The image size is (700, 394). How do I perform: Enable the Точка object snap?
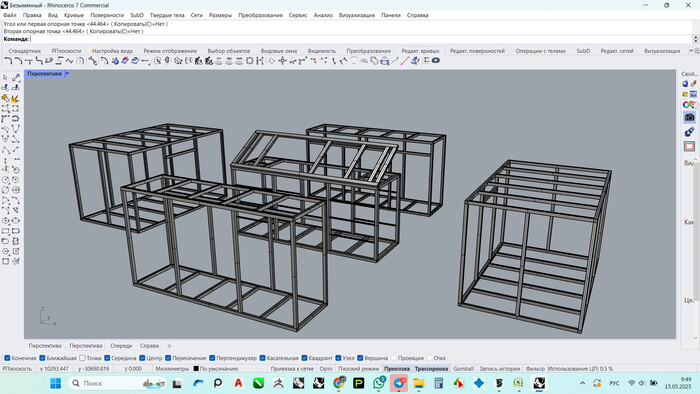[x=82, y=358]
